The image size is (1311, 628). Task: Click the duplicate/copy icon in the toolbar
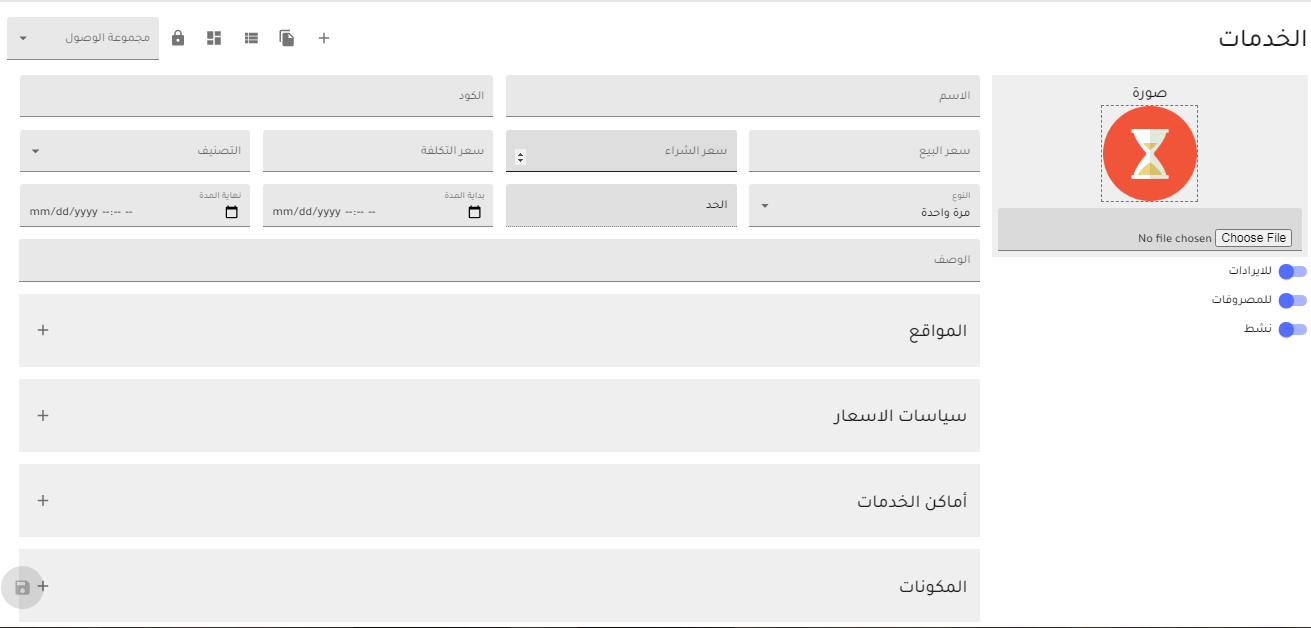[286, 37]
